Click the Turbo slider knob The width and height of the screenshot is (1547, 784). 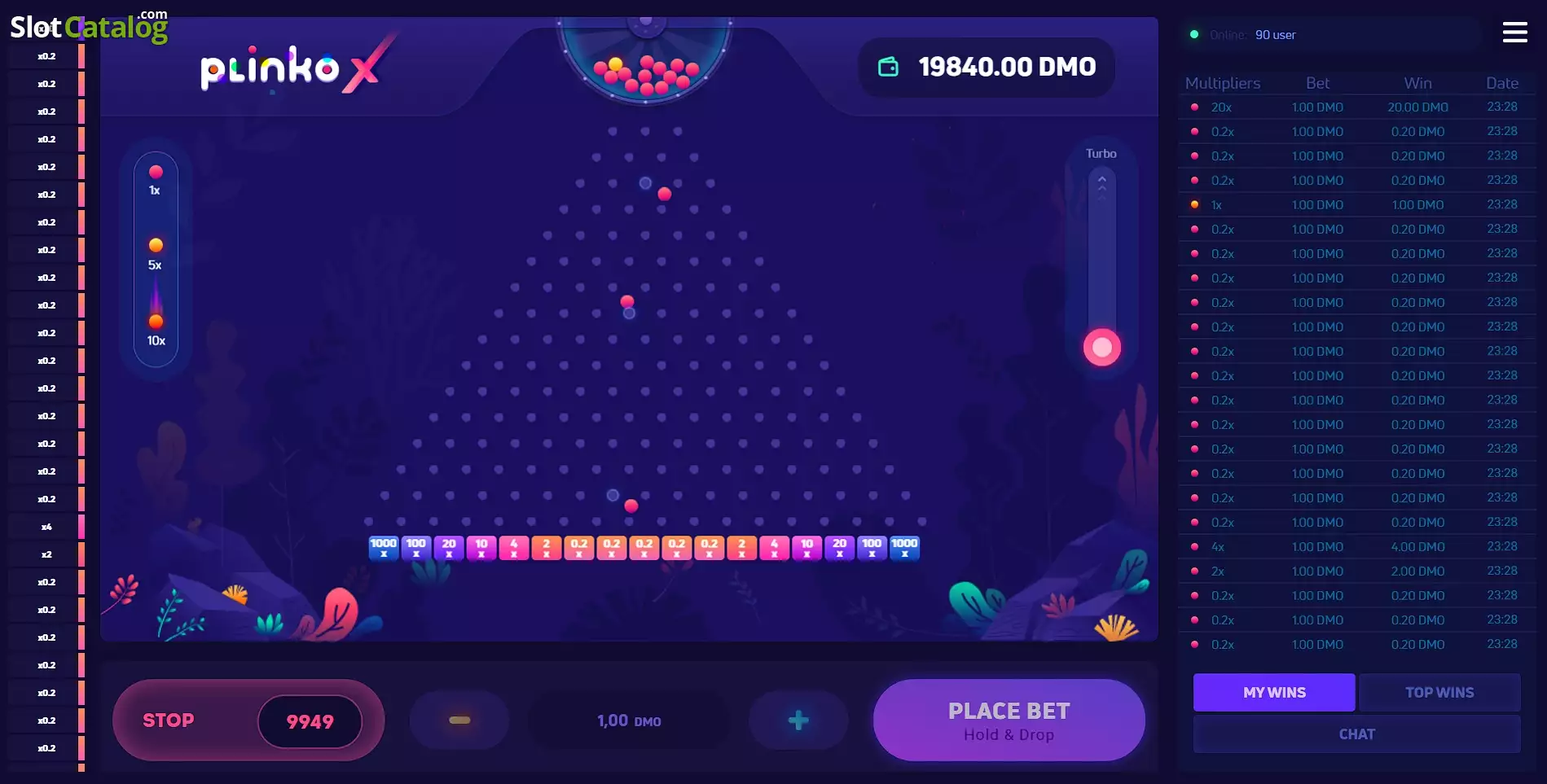pyautogui.click(x=1102, y=348)
